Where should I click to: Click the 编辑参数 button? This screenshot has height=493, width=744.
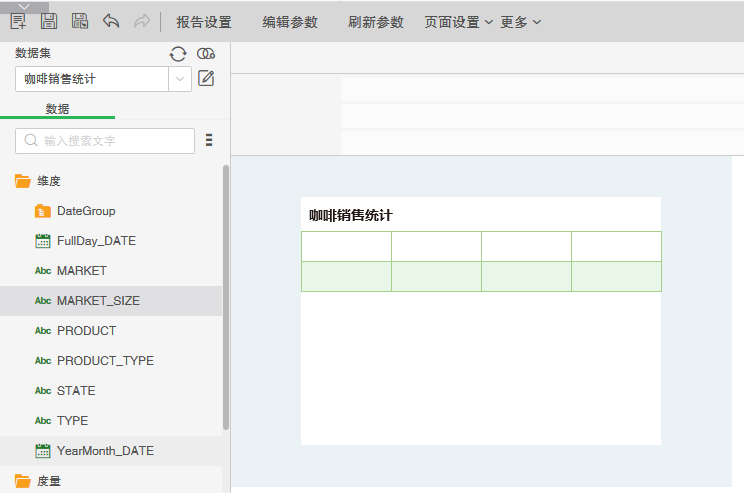(290, 22)
